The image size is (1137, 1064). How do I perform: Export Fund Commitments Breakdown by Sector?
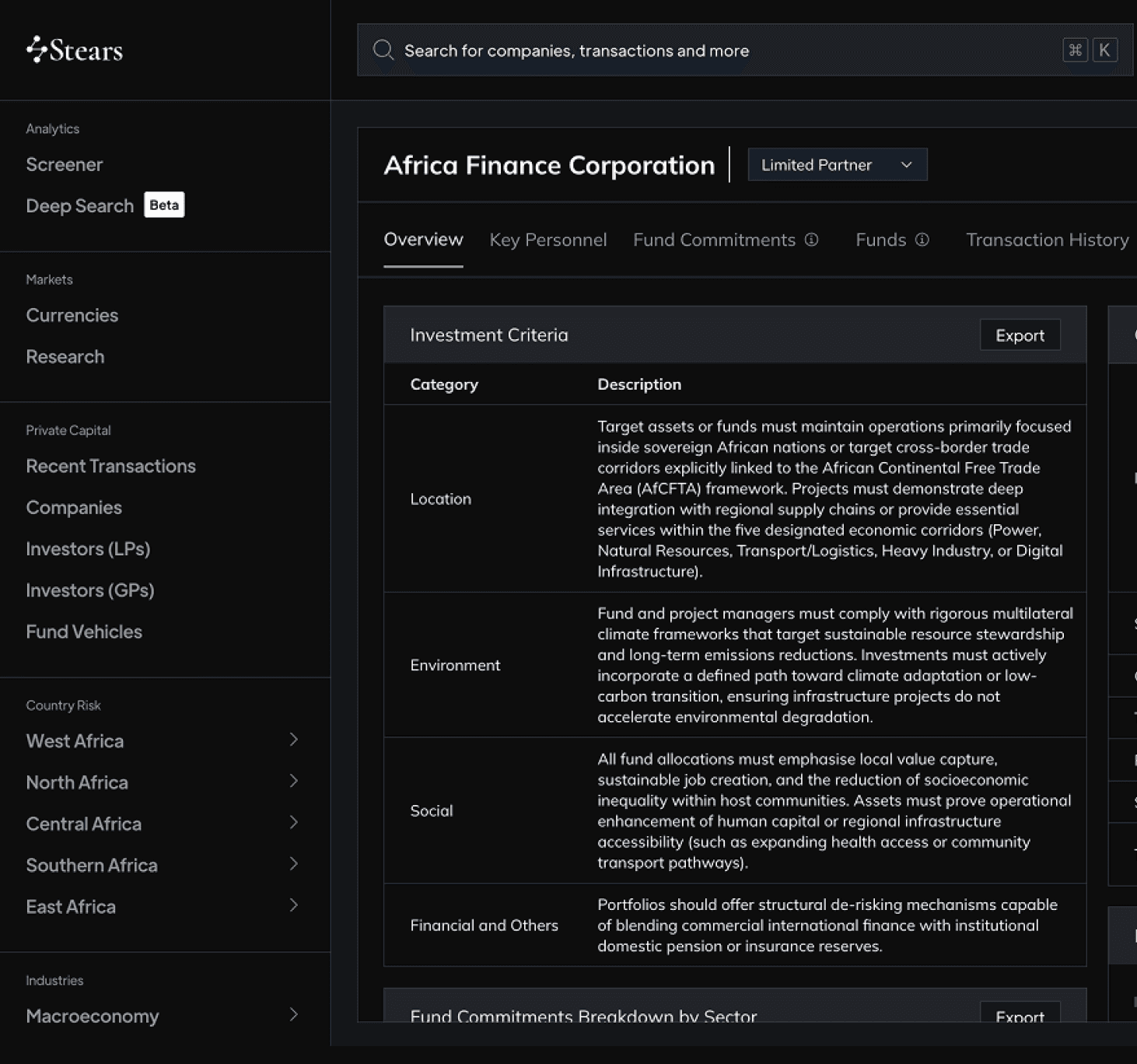tap(1020, 1012)
